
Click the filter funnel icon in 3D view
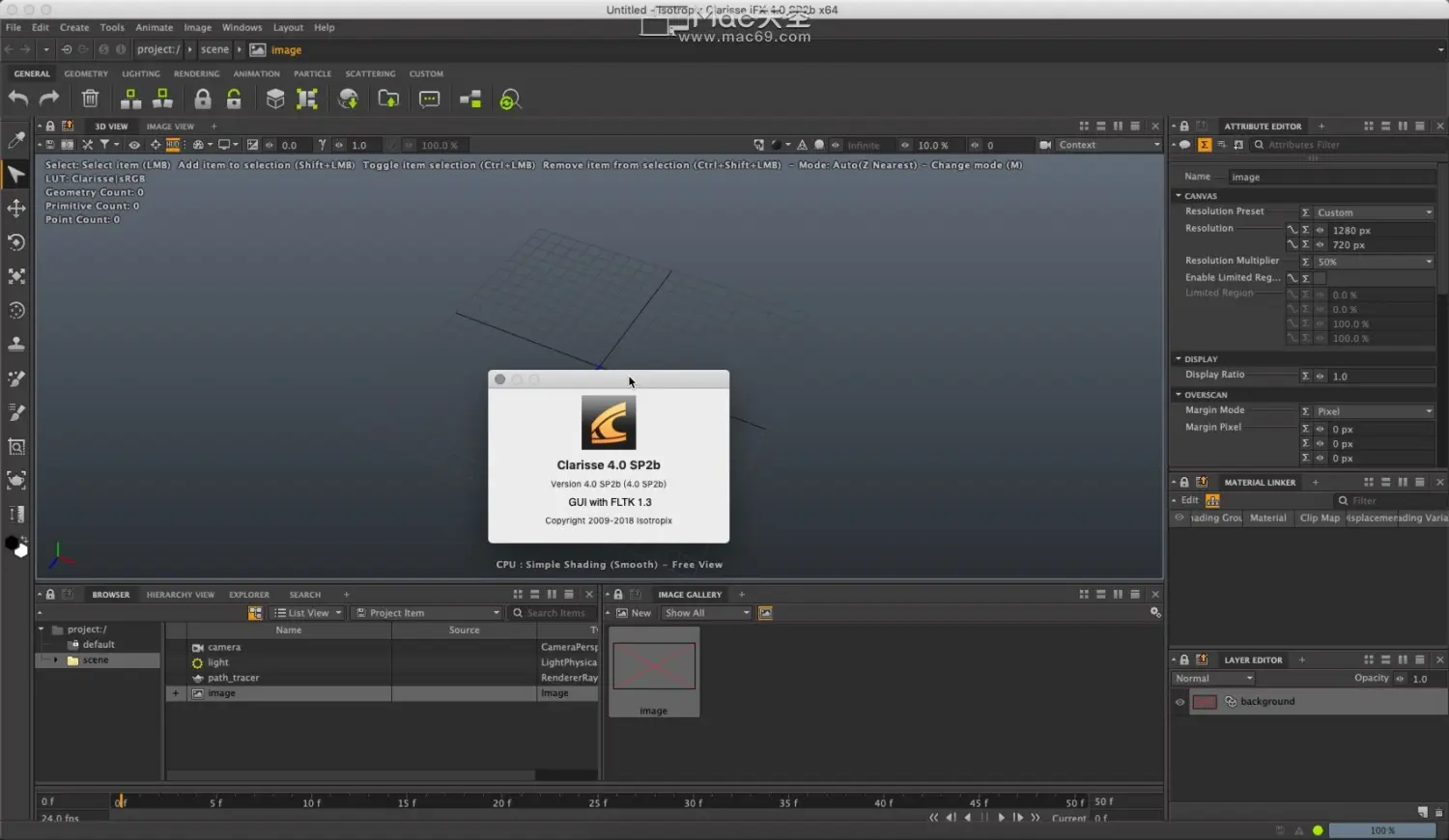[104, 145]
